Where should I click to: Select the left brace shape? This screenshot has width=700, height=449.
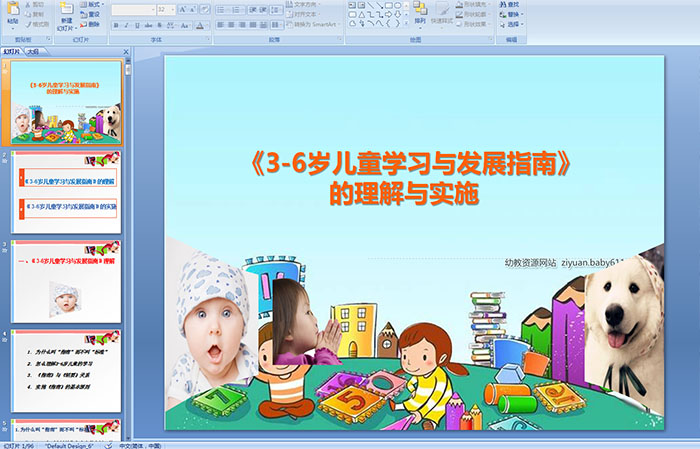[x=388, y=24]
